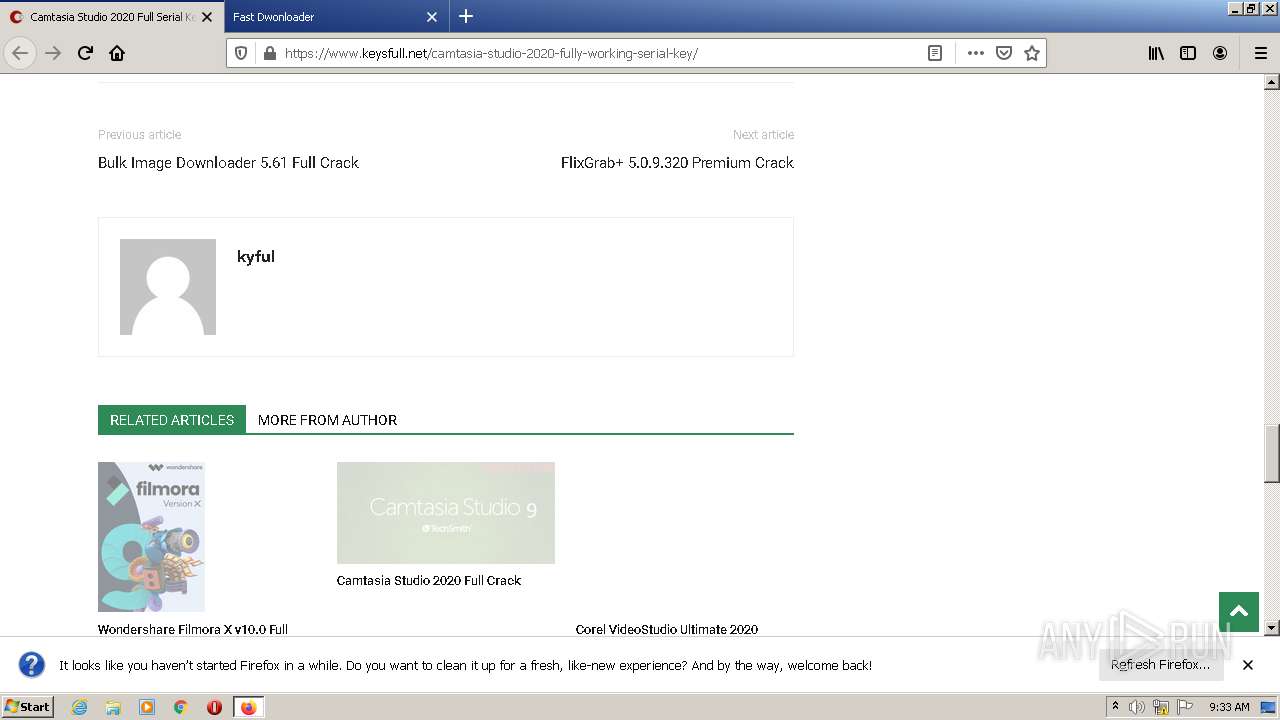Viewport: 1280px width, 720px height.
Task: Click the kyful author name
Action: point(255,256)
